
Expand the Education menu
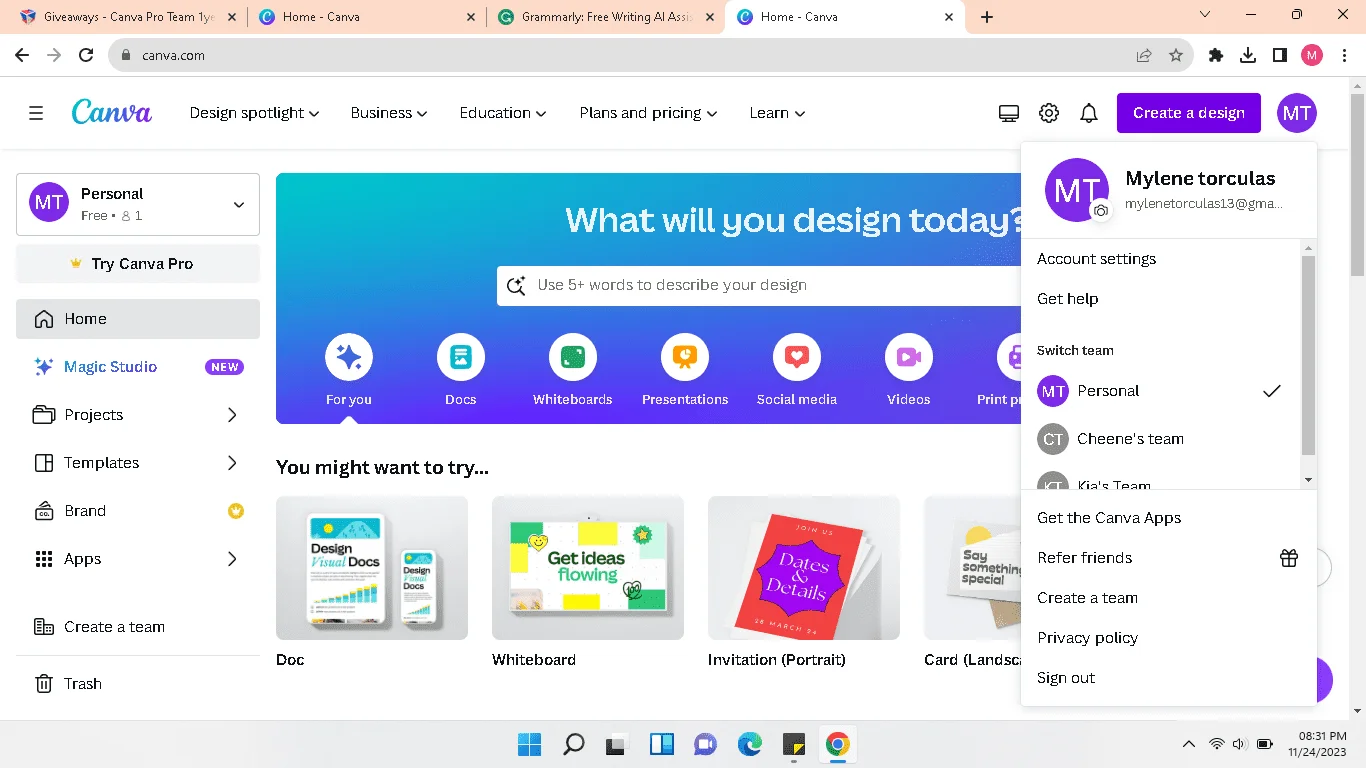coord(503,113)
